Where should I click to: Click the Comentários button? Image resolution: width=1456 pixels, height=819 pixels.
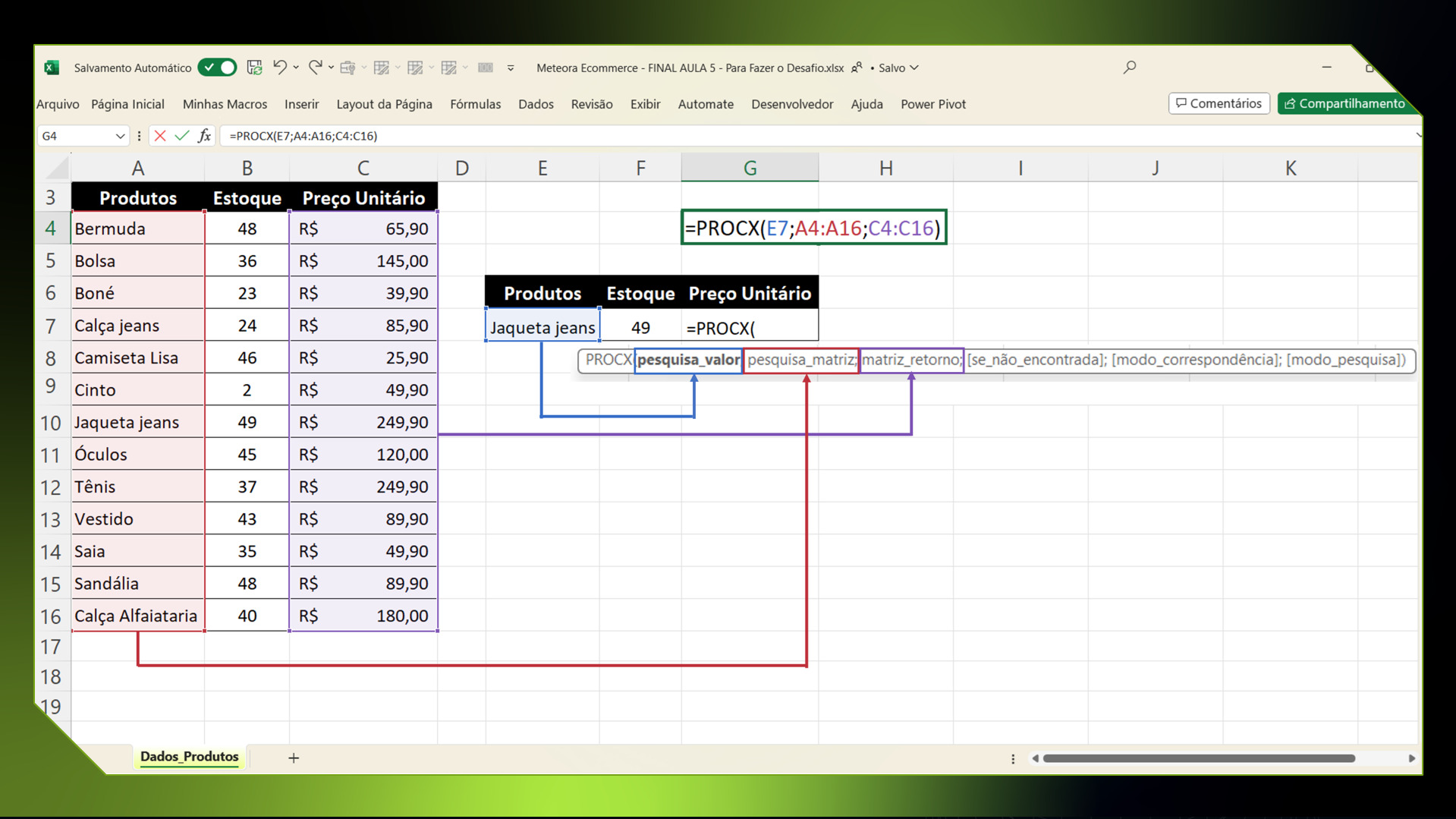click(x=1219, y=103)
